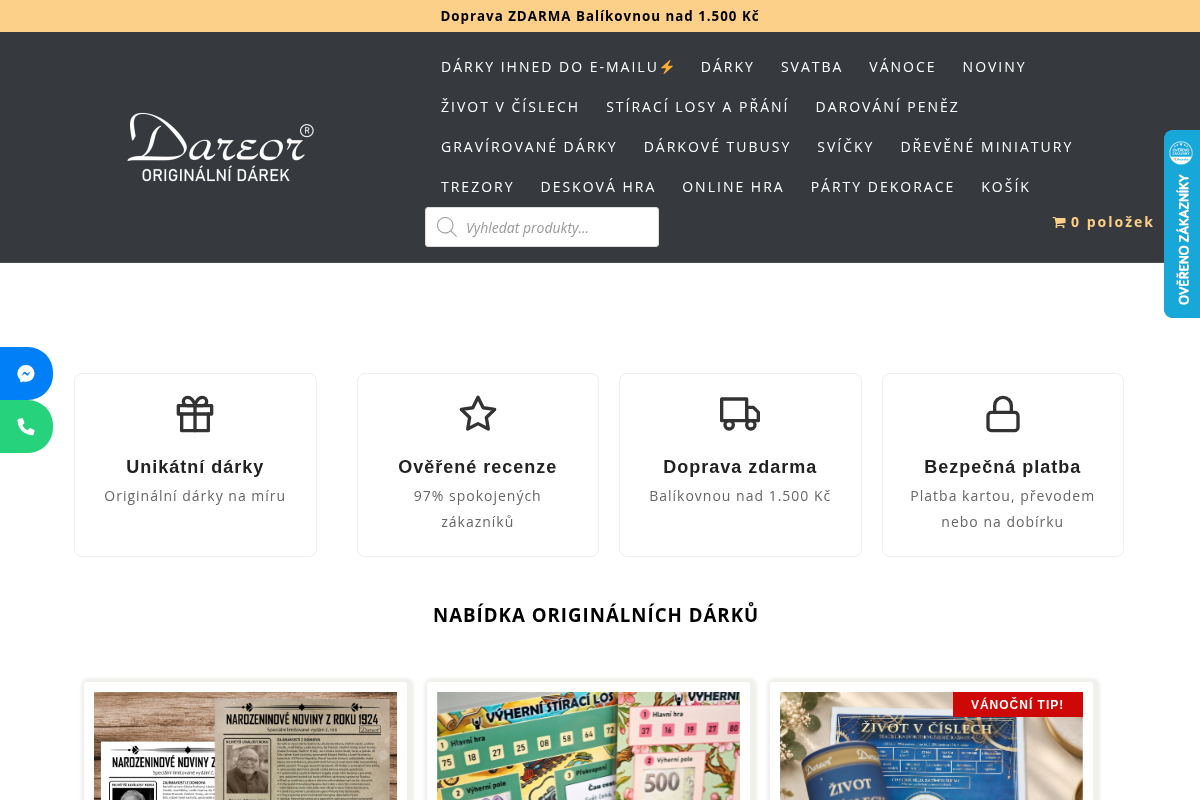Click the Vánoční tip! red badge
1200x800 pixels.
[x=1018, y=705]
